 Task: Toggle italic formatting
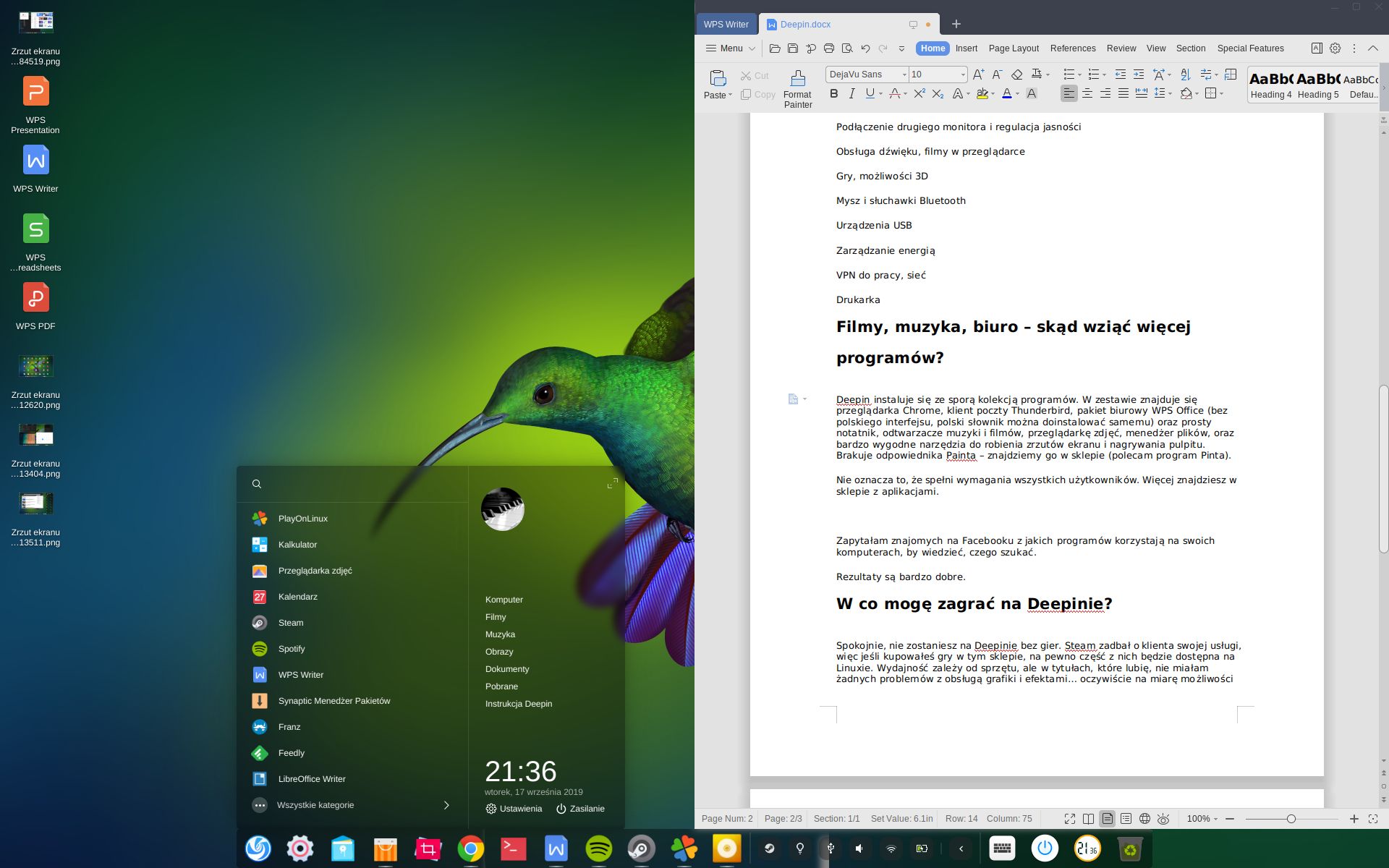click(852, 93)
